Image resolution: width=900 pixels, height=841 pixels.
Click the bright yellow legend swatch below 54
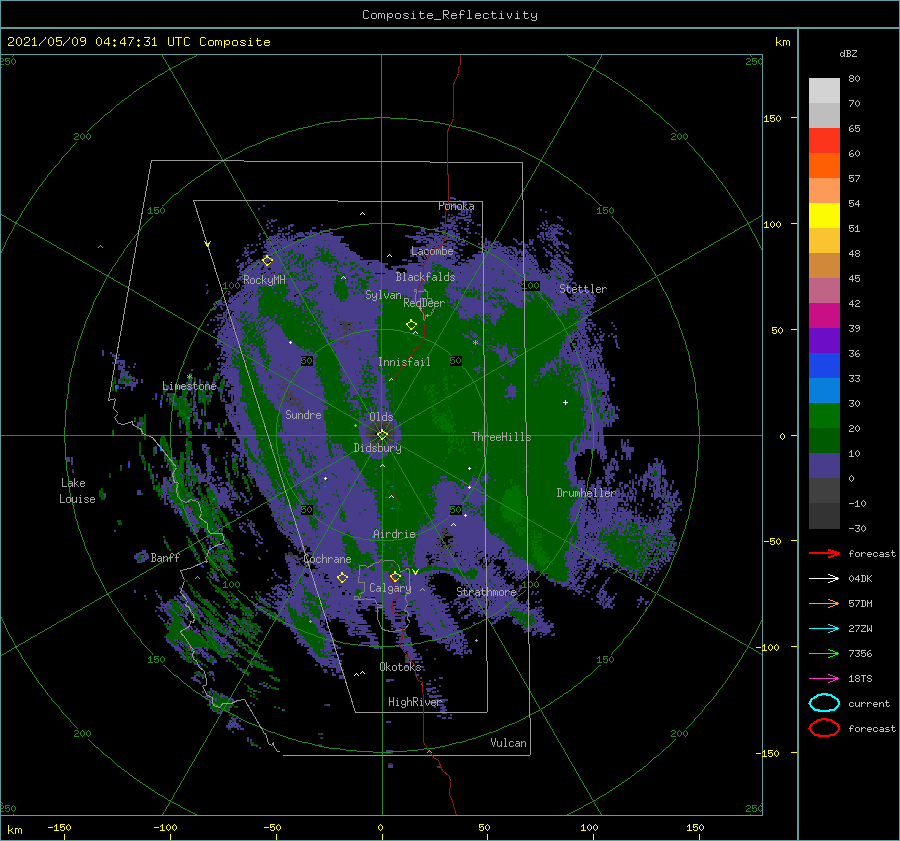(x=824, y=216)
